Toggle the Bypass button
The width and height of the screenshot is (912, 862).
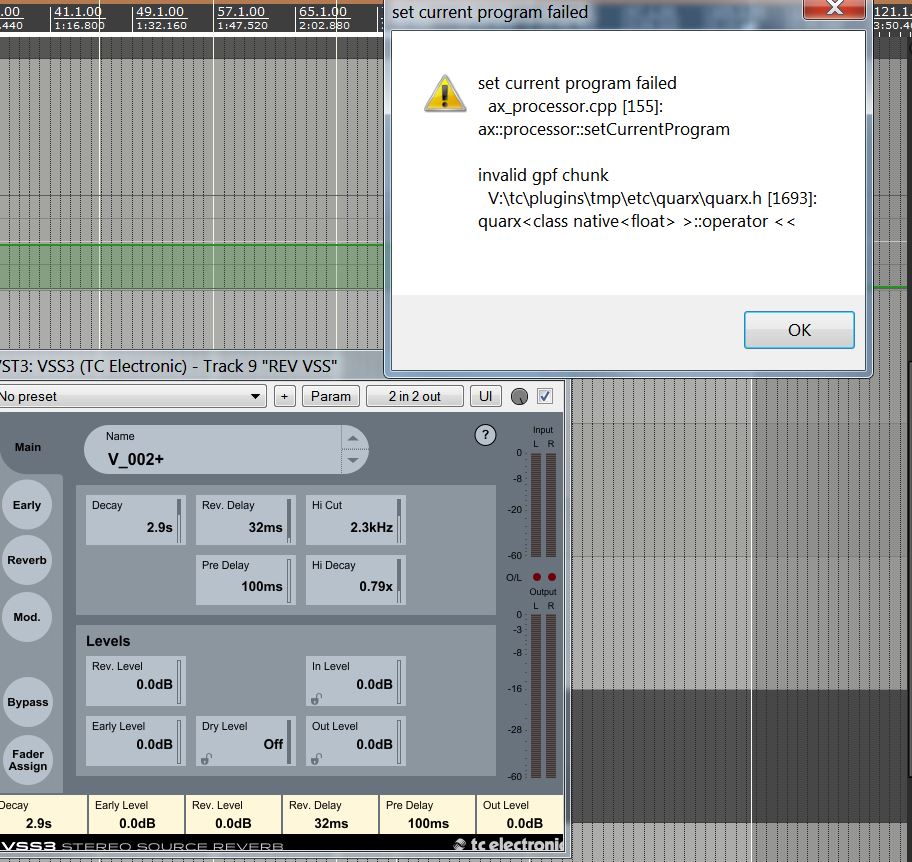pyautogui.click(x=27, y=702)
